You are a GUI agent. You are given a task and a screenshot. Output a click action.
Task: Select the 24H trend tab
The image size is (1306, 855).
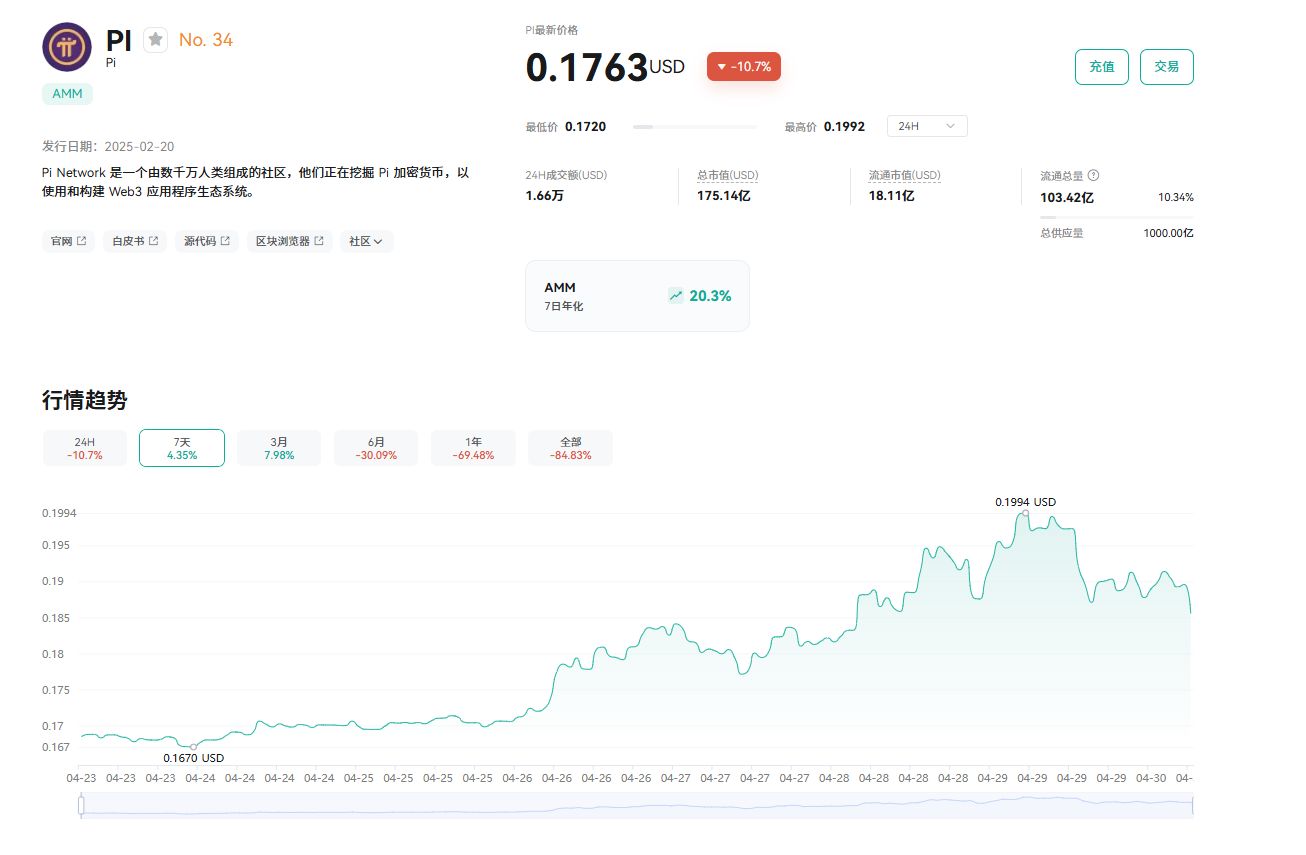(85, 448)
